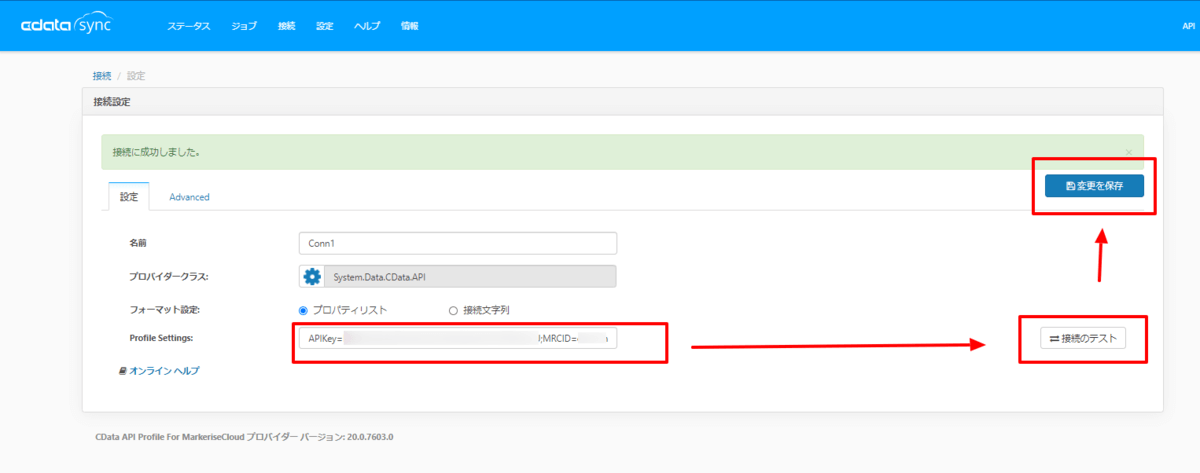Screen dimensions: 1200x473
Task: Click the 接続のテスト button
Action: [x=1083, y=339]
